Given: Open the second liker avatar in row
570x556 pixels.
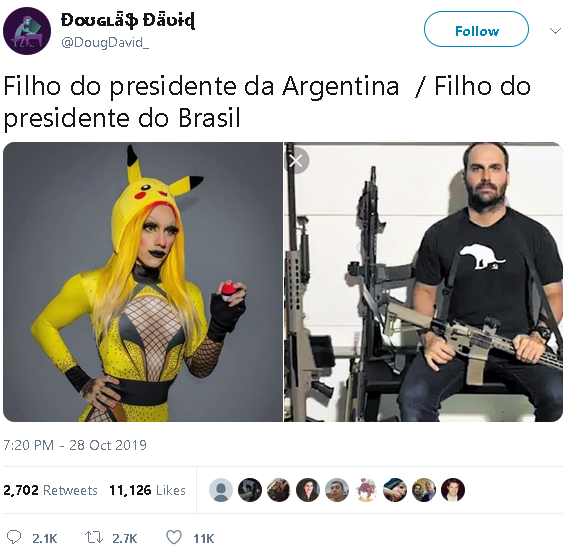Looking at the screenshot, I should click(x=250, y=490).
